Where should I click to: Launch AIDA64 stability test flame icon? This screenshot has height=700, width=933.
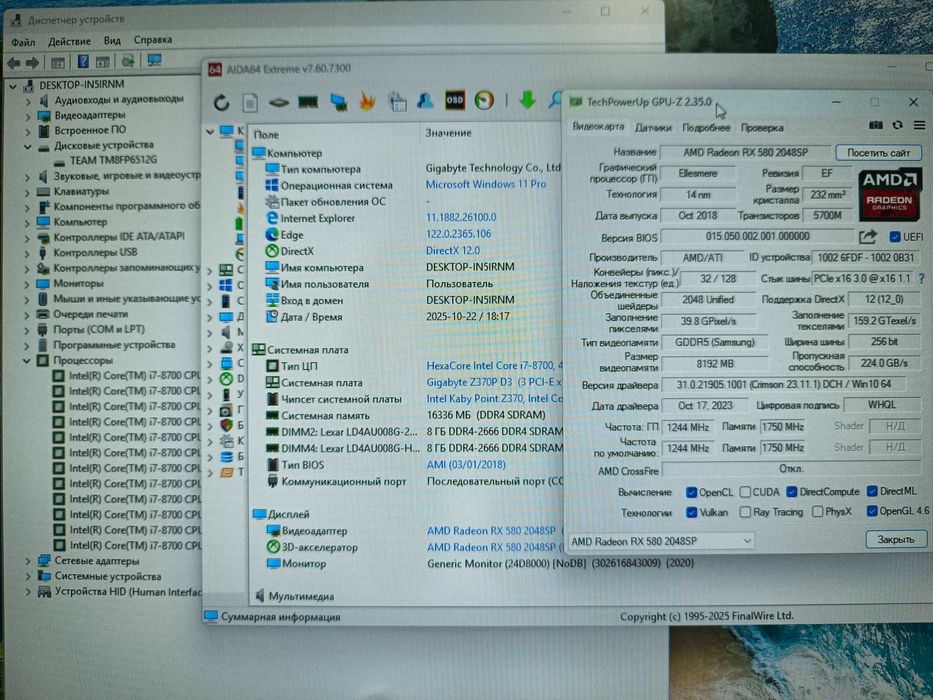click(x=367, y=102)
